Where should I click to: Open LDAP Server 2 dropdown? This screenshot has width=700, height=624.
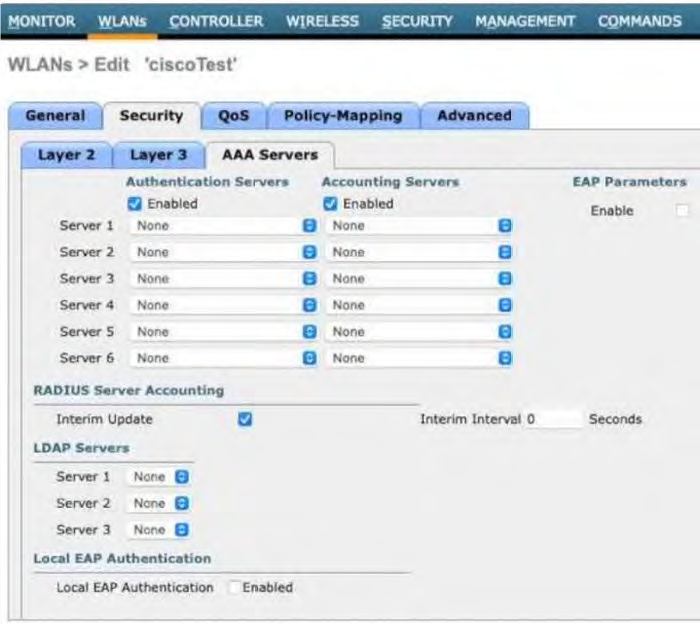(158, 503)
